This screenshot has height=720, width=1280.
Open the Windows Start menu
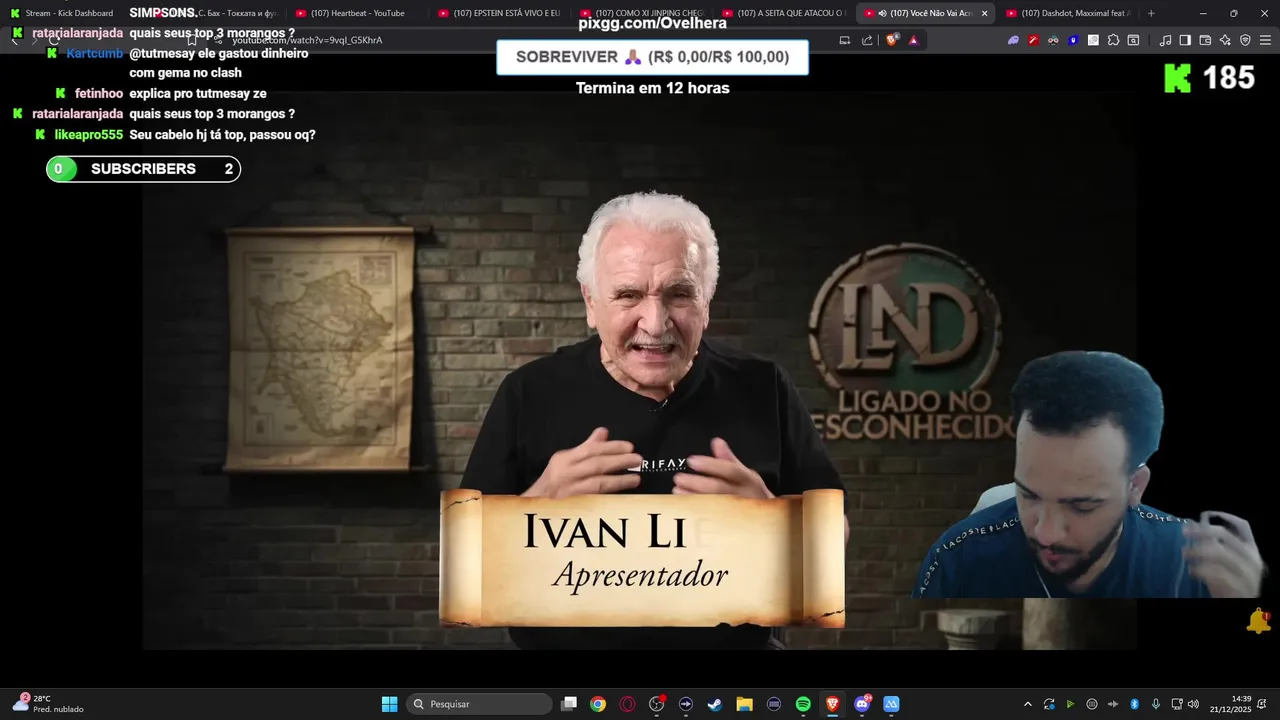[389, 704]
